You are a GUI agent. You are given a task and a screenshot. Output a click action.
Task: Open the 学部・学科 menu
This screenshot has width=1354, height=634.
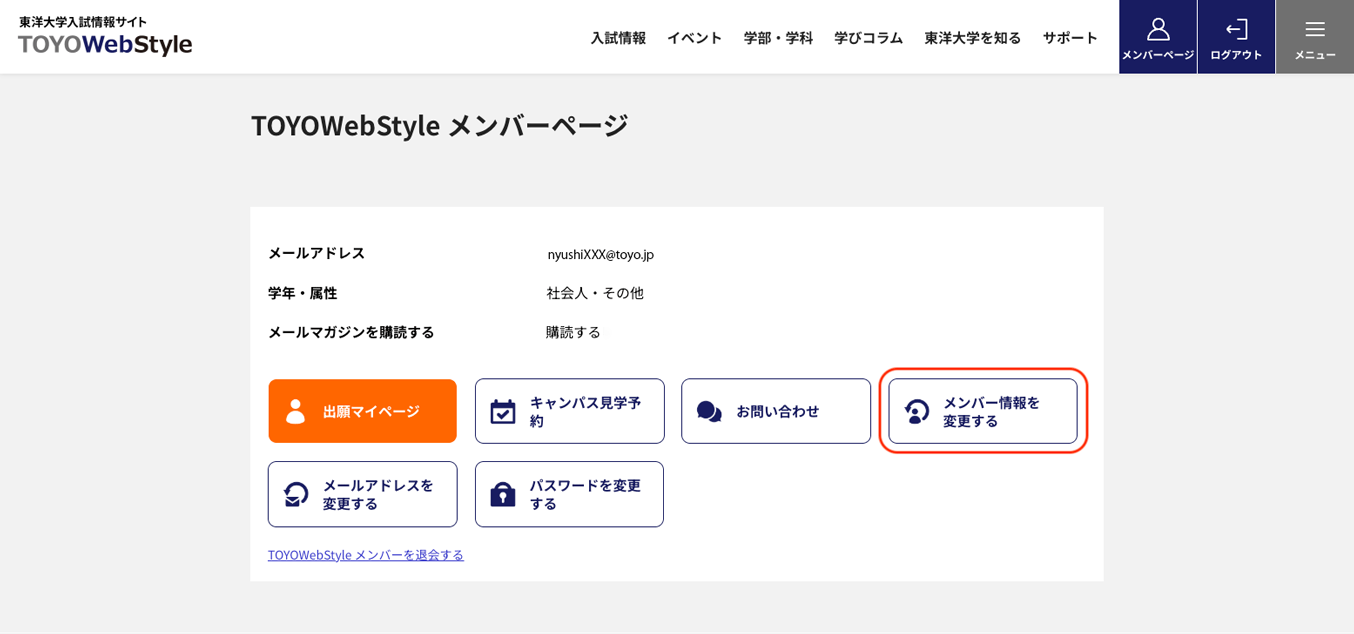click(x=778, y=37)
